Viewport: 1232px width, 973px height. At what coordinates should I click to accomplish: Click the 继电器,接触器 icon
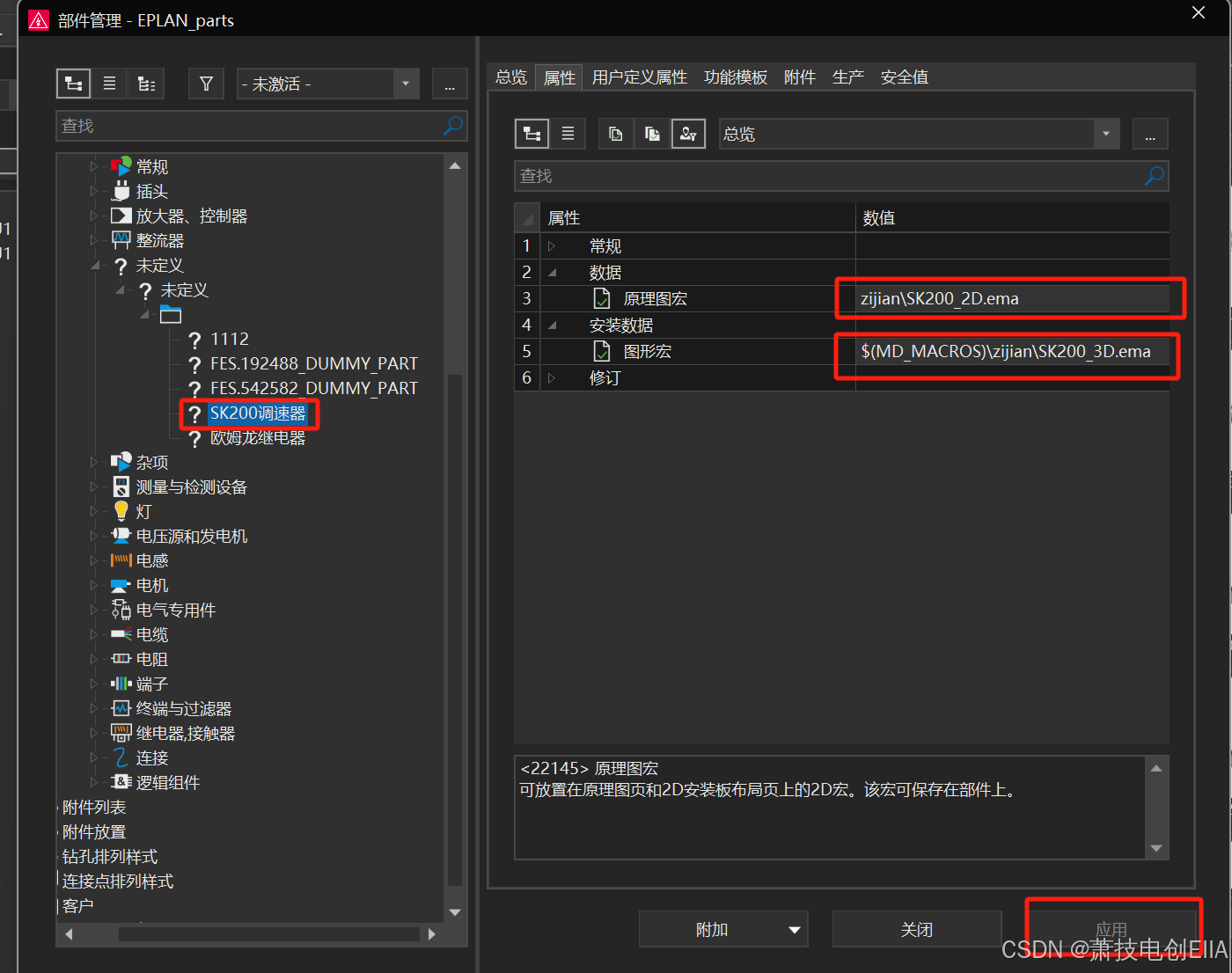121,733
